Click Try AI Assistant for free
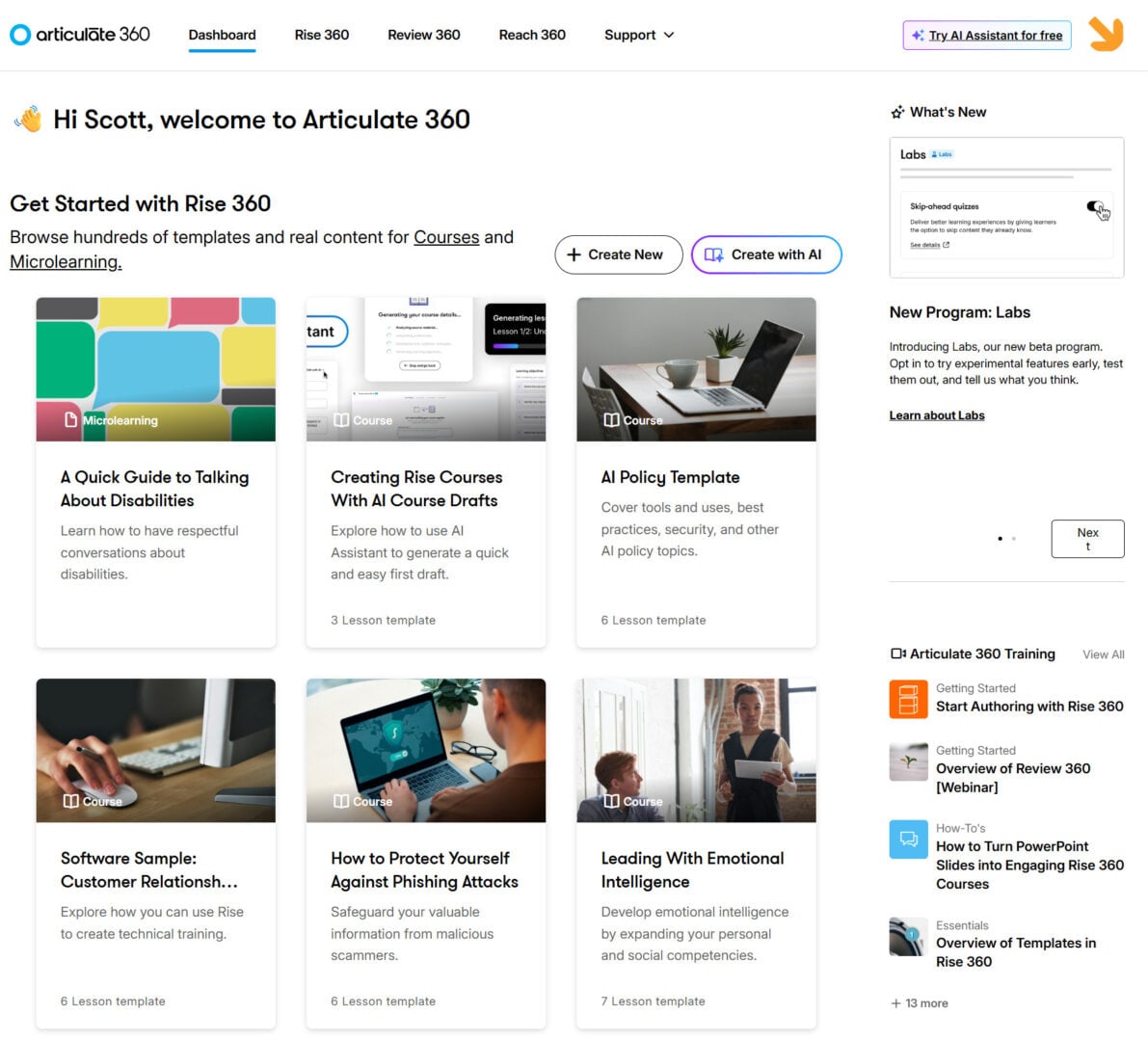The image size is (1148, 1041). pos(987,35)
